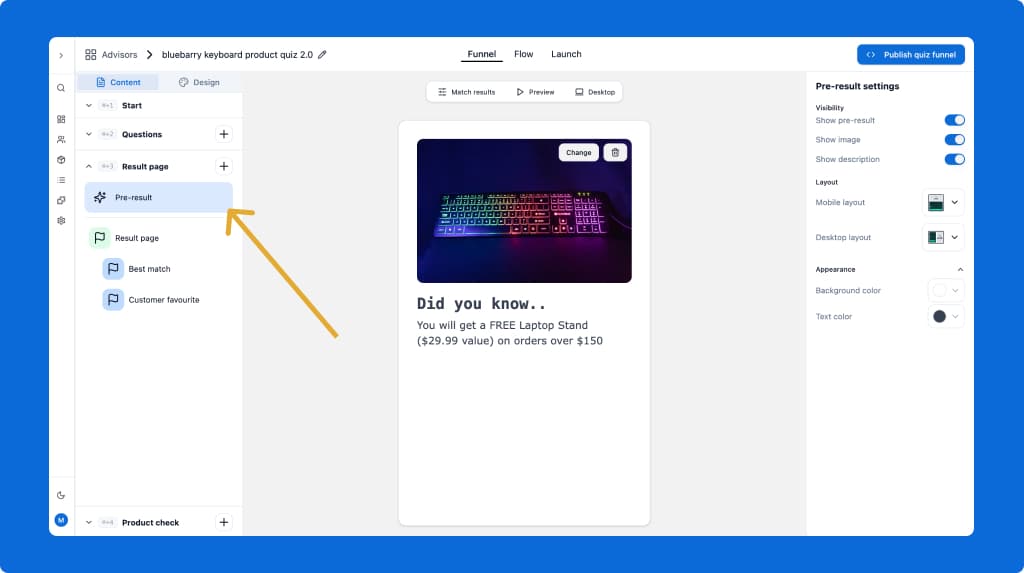Add product check with plus icon
This screenshot has height=573, width=1024.
tap(224, 522)
